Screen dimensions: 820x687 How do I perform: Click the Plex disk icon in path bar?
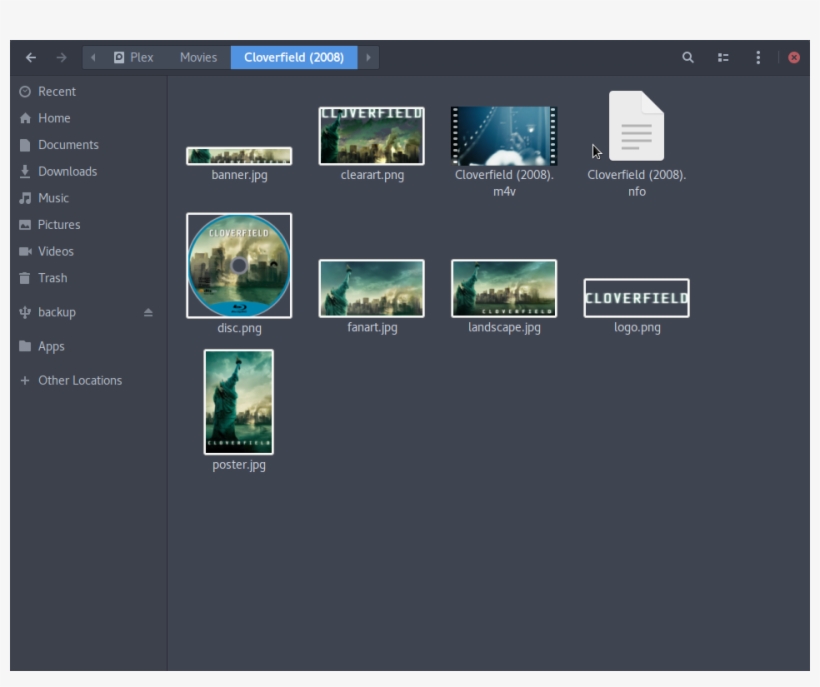click(119, 58)
